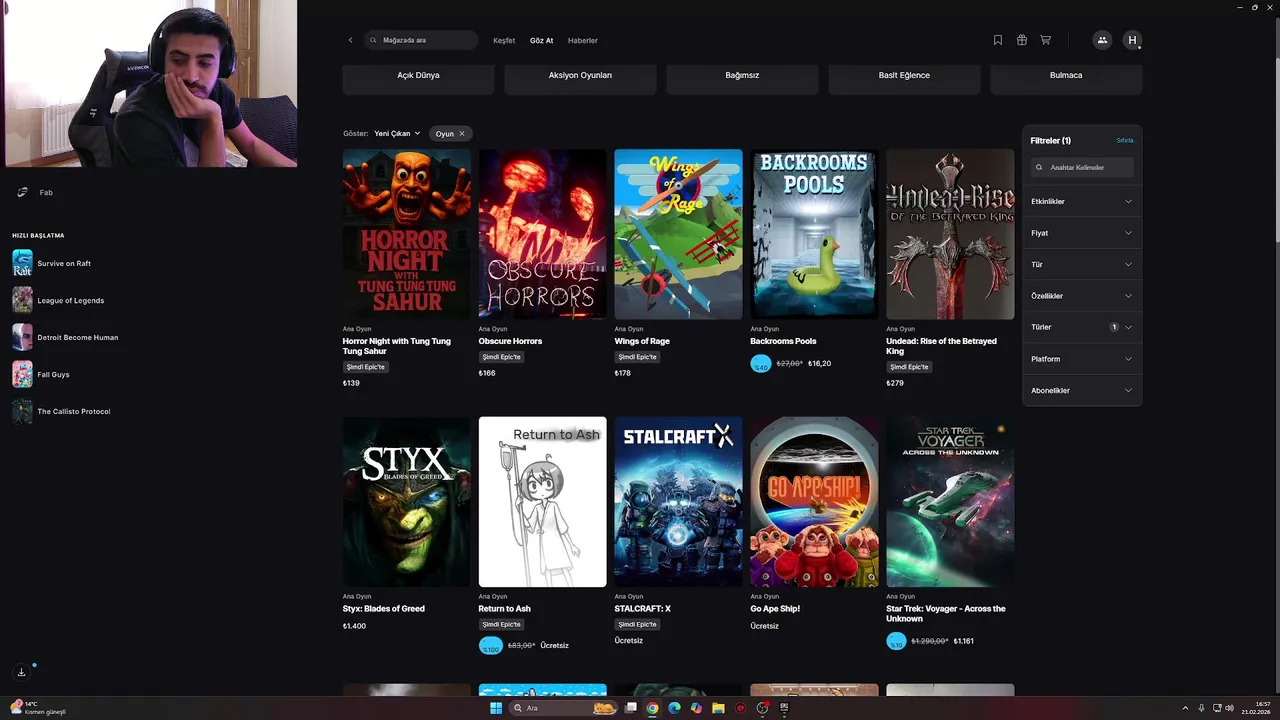Open the Go Ape Ship cover
1280x720 pixels.
pos(814,502)
